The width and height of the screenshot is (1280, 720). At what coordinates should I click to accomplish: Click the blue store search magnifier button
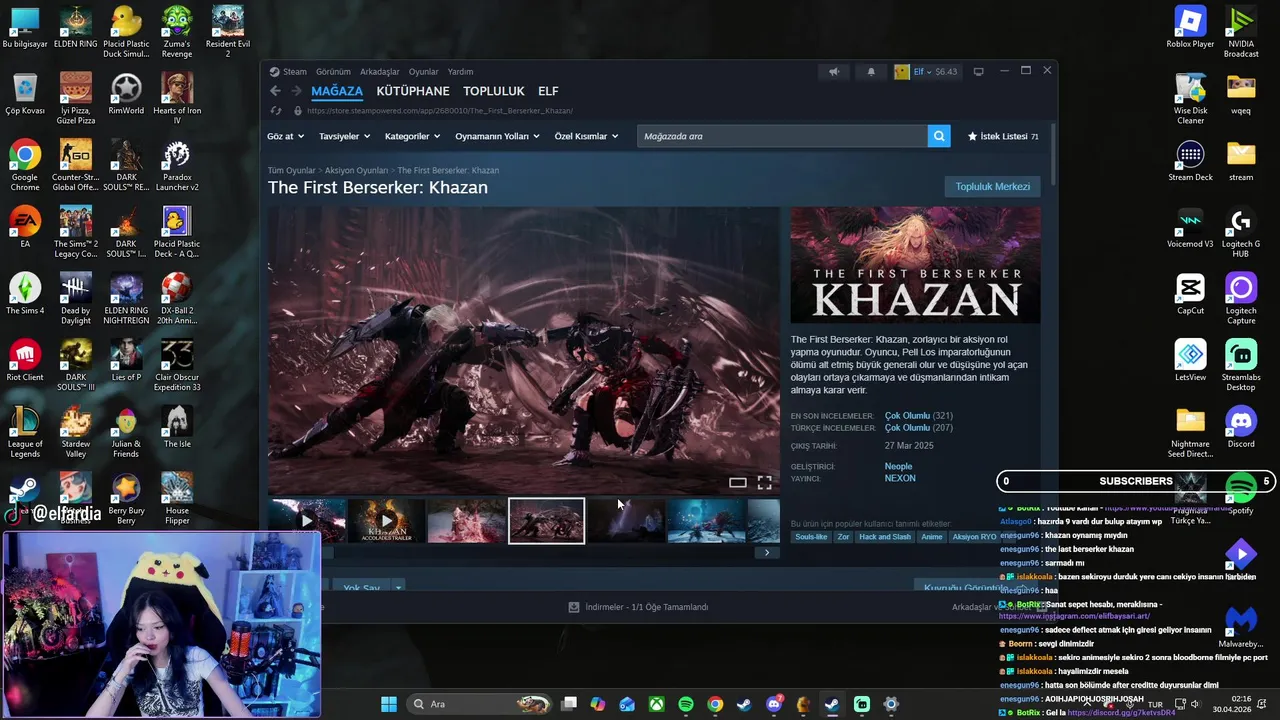(x=938, y=136)
